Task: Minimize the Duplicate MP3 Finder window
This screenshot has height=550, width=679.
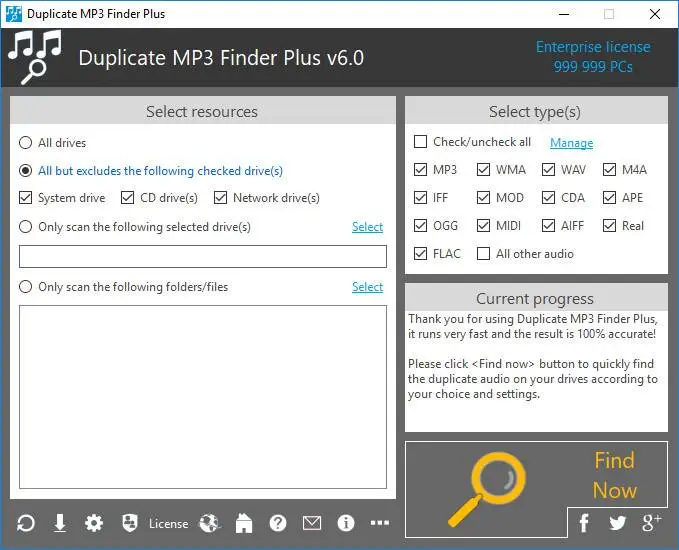Action: tap(564, 14)
